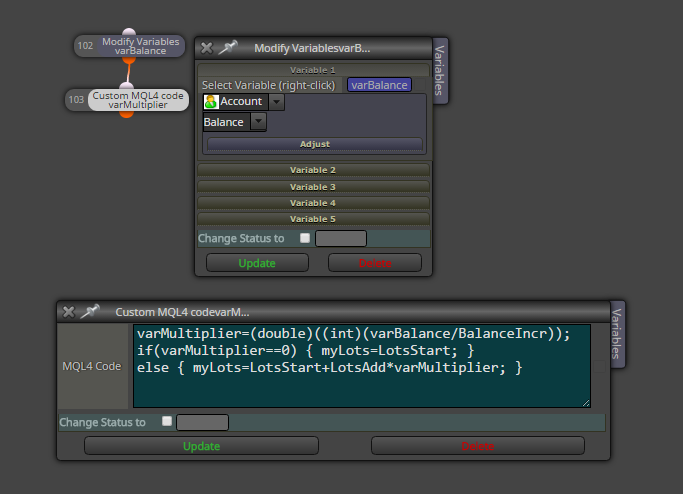The image size is (683, 494).
Task: Close the Modify Variables panel
Action: pos(206,48)
